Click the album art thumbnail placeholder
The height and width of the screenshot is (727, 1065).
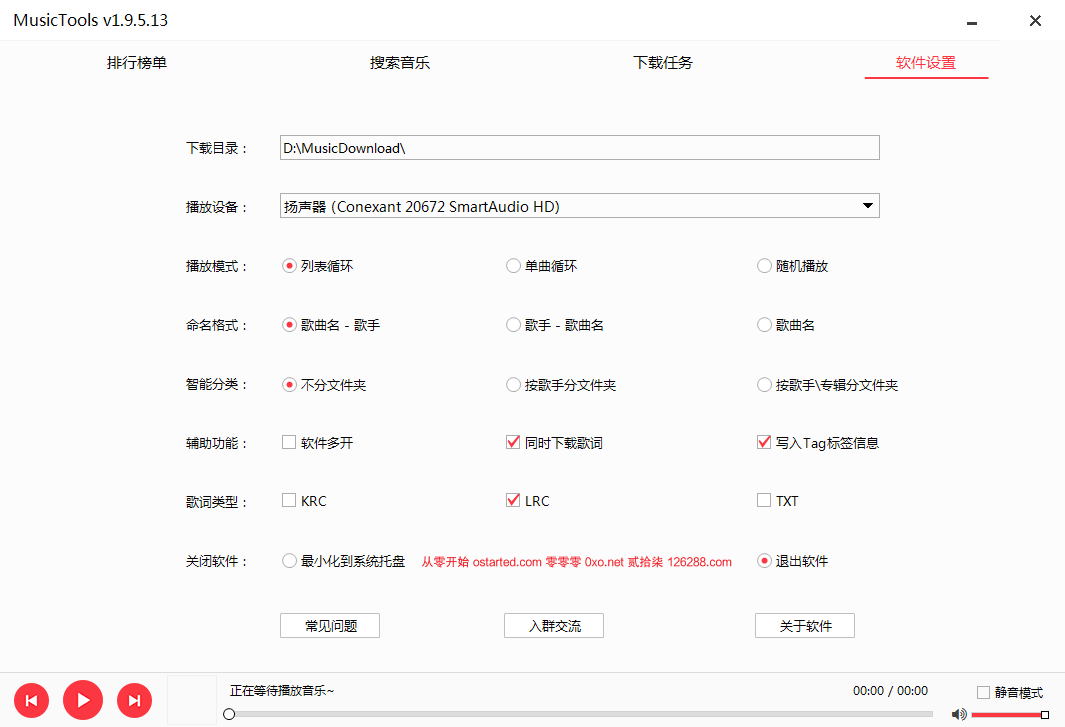pos(192,700)
